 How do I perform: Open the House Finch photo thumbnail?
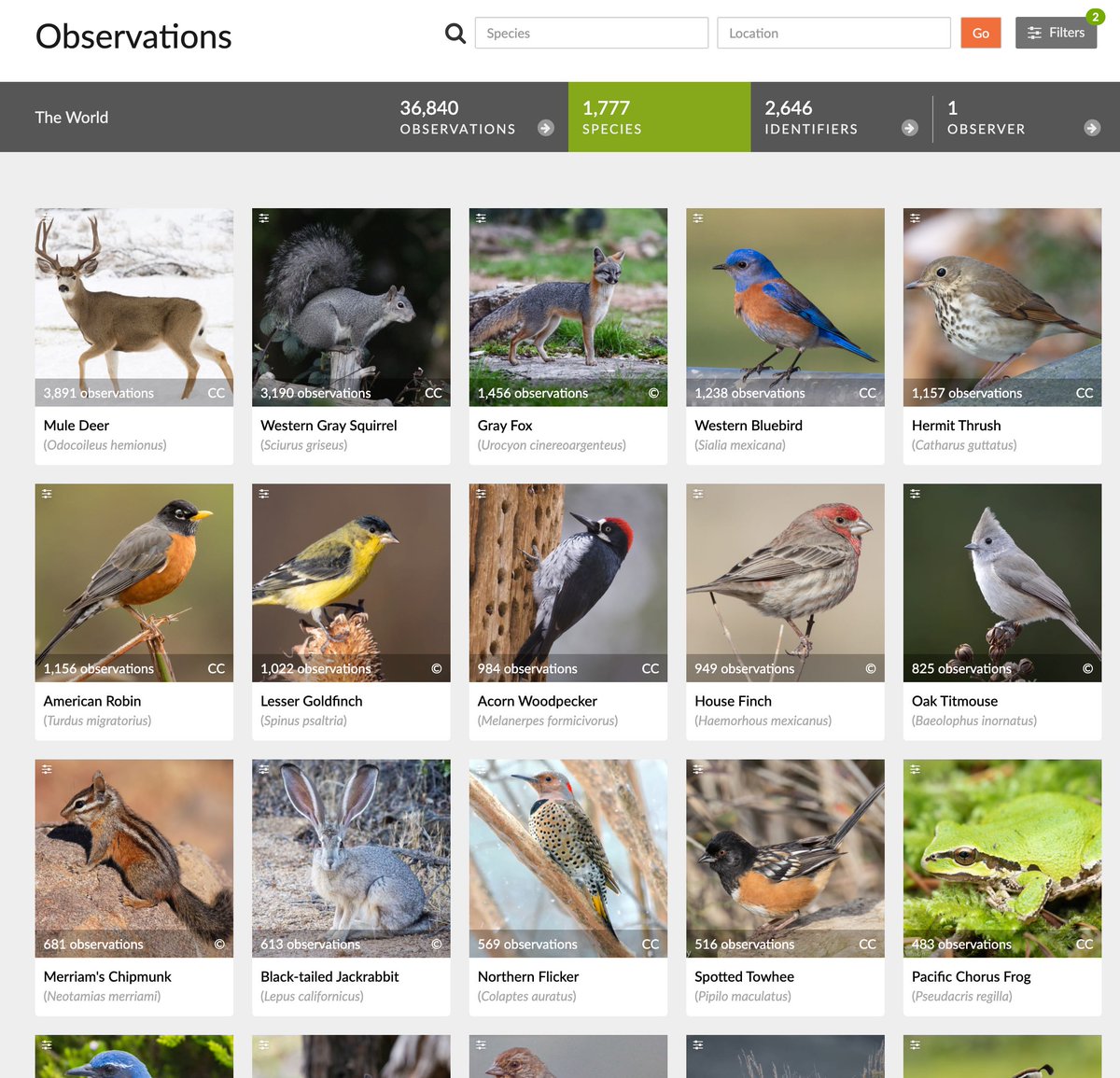[785, 582]
